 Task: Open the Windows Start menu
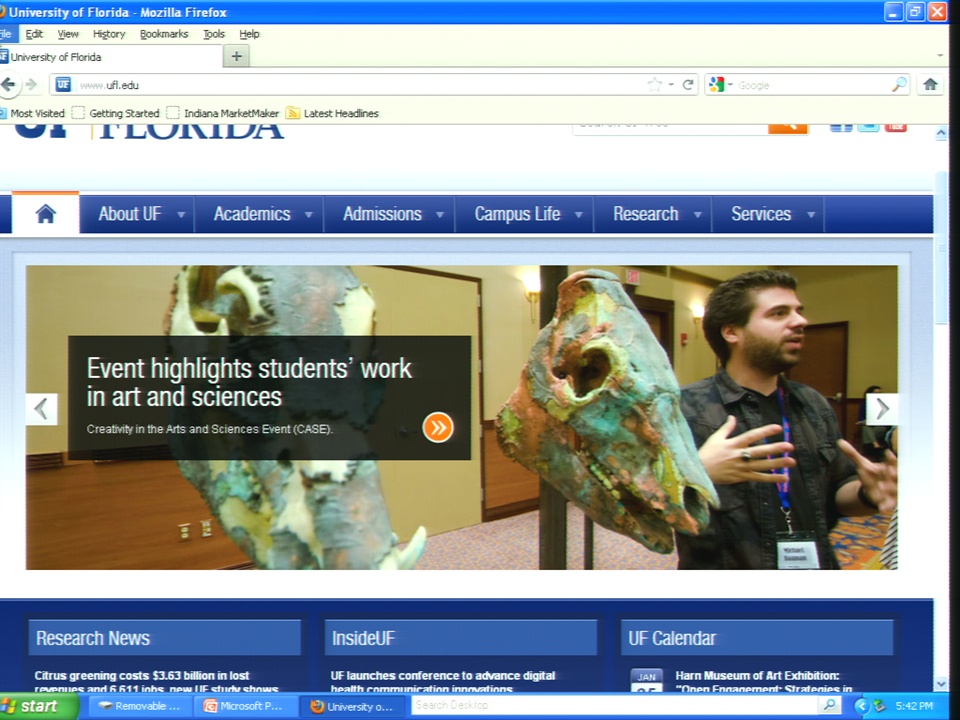point(39,706)
